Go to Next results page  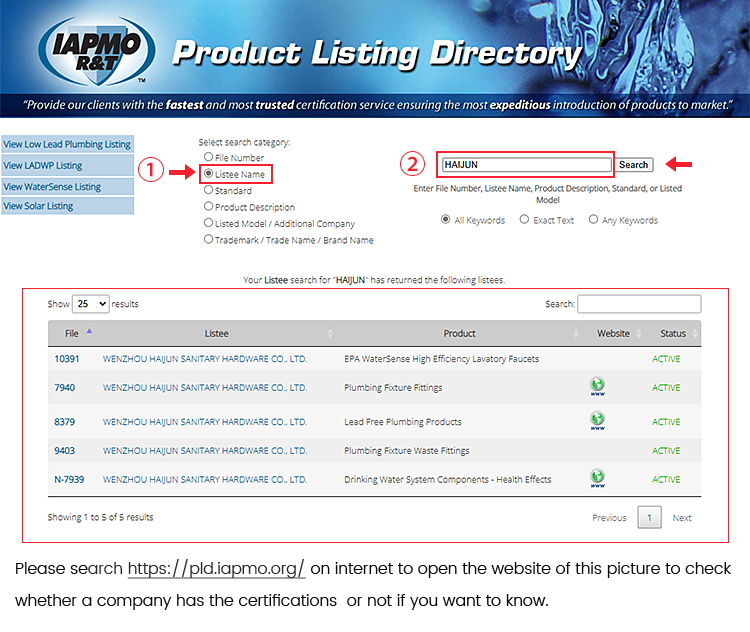click(x=681, y=518)
